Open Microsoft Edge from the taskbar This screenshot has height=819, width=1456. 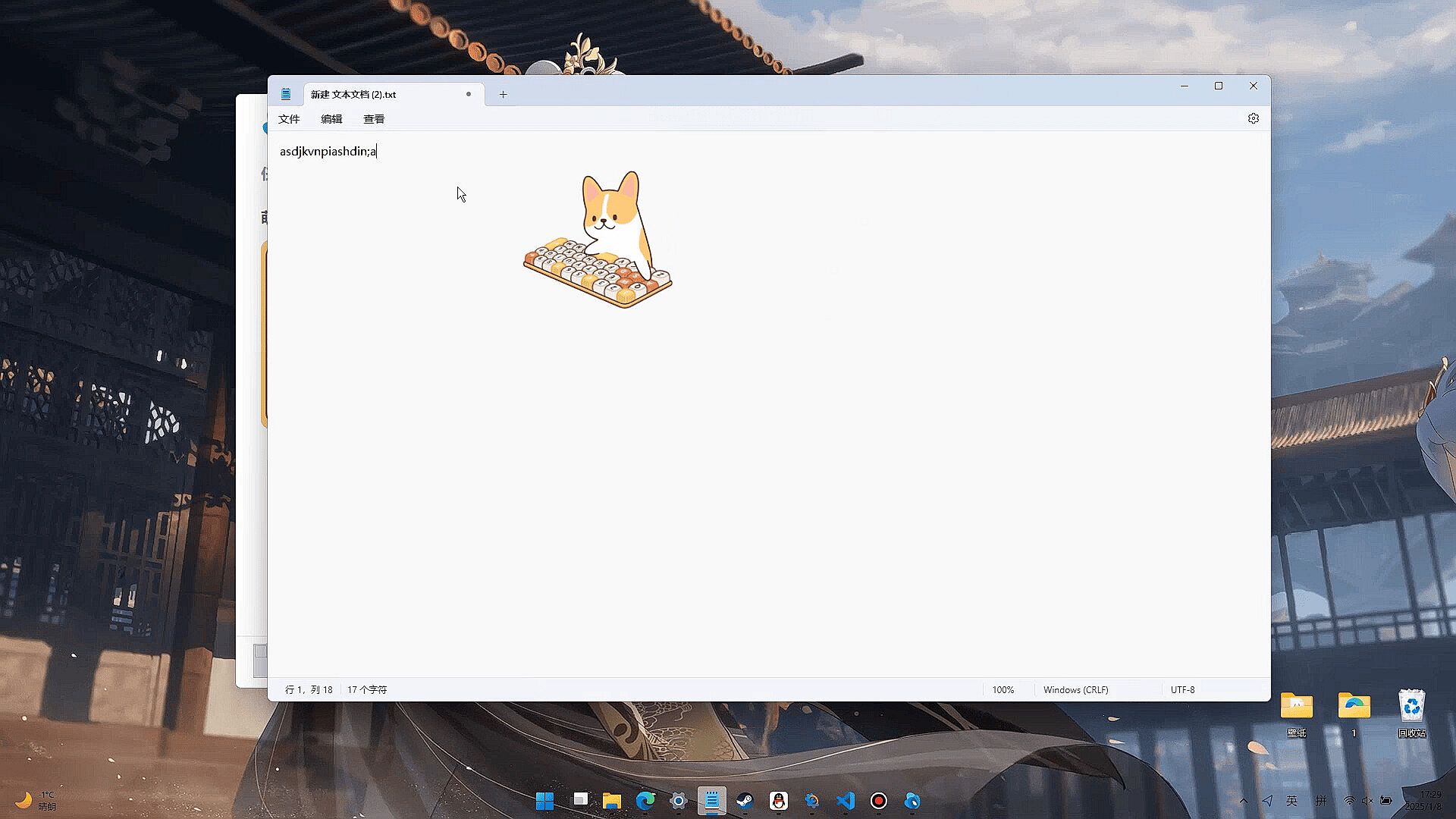coord(645,801)
